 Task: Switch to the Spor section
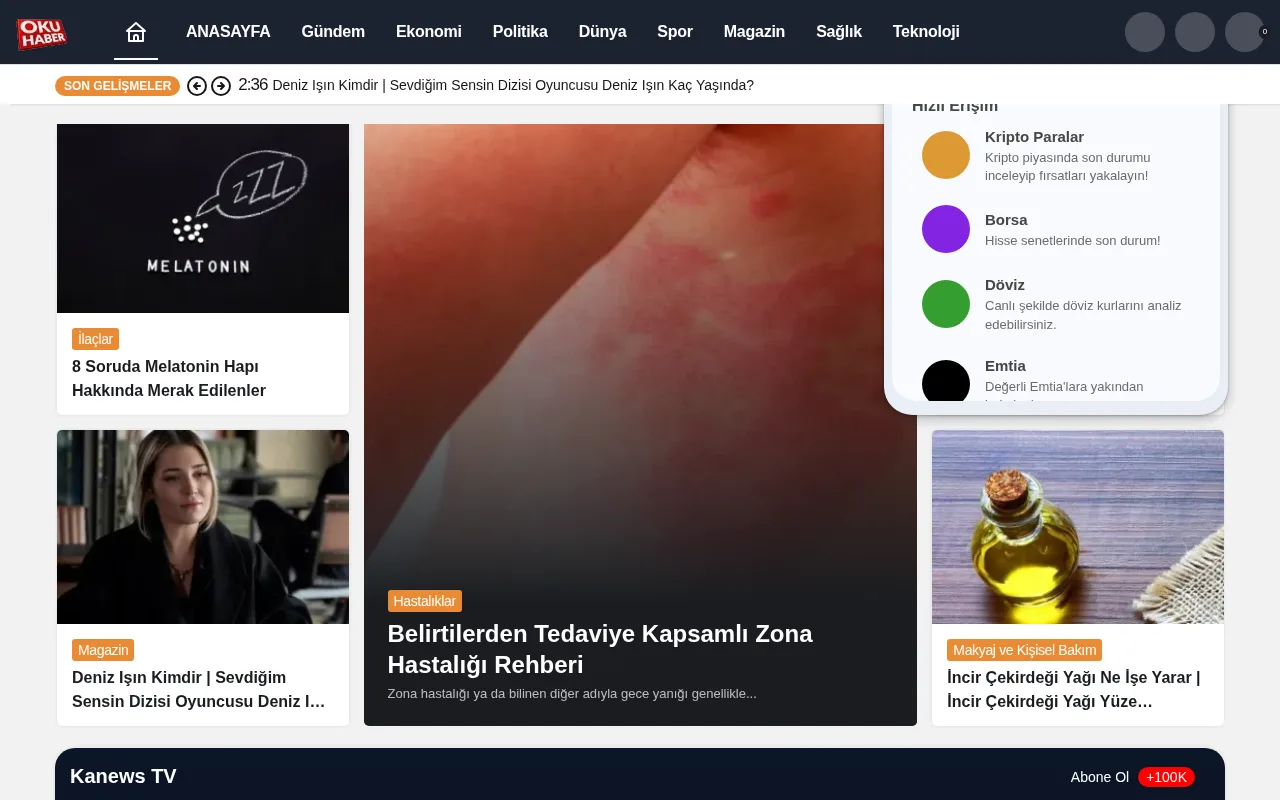[x=675, y=31]
